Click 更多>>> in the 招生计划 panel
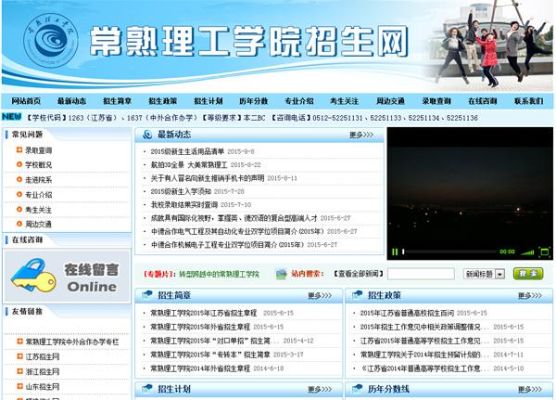The image size is (556, 400). [320, 389]
